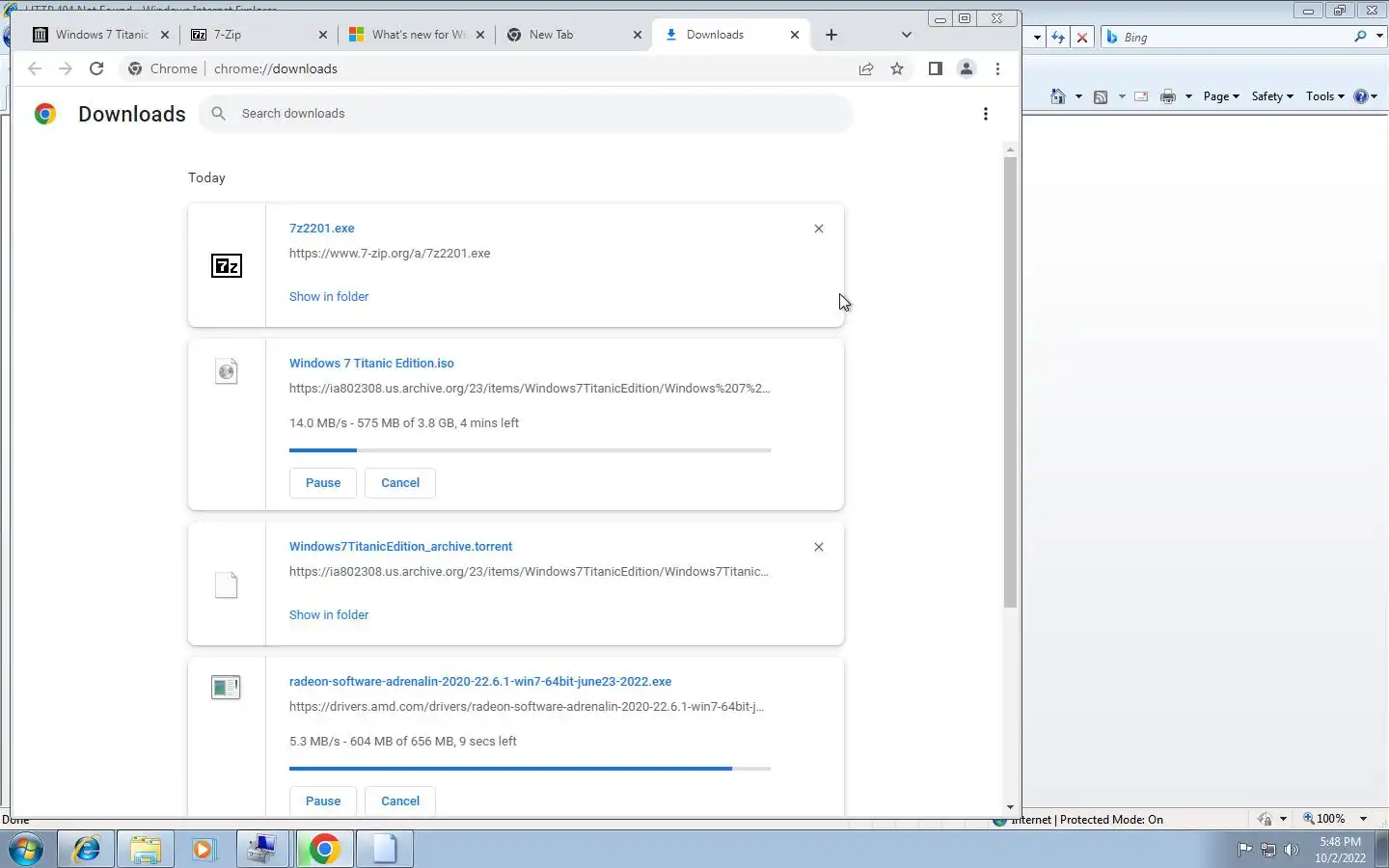Viewport: 1389px width, 868px height.
Task: Open the Chrome profile avatar button
Action: [966, 68]
